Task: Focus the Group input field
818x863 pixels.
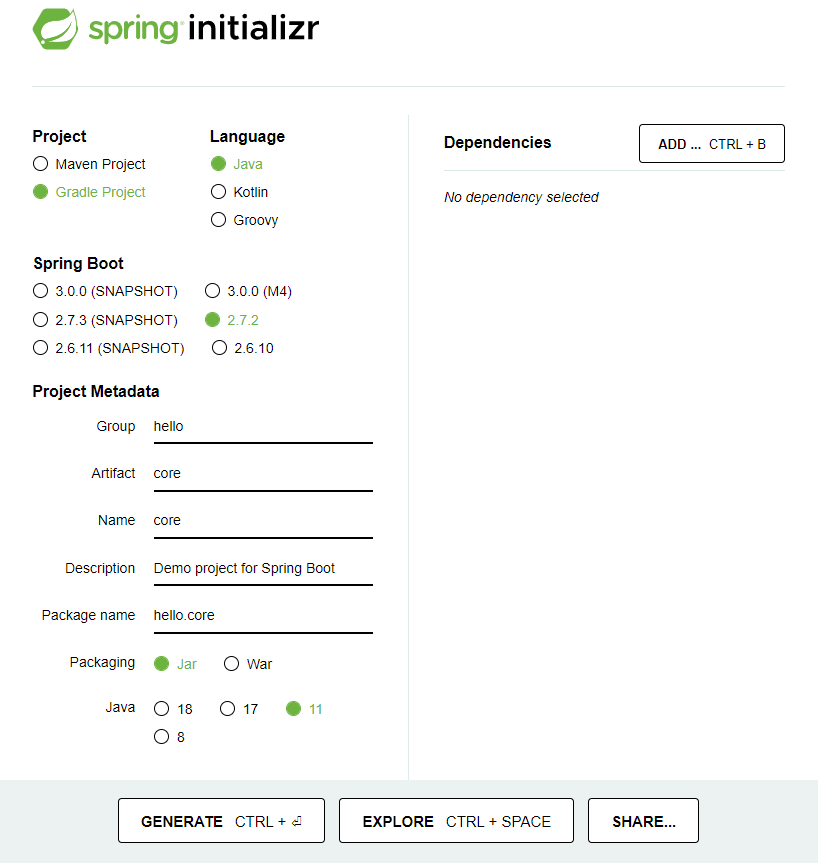Action: tap(263, 427)
